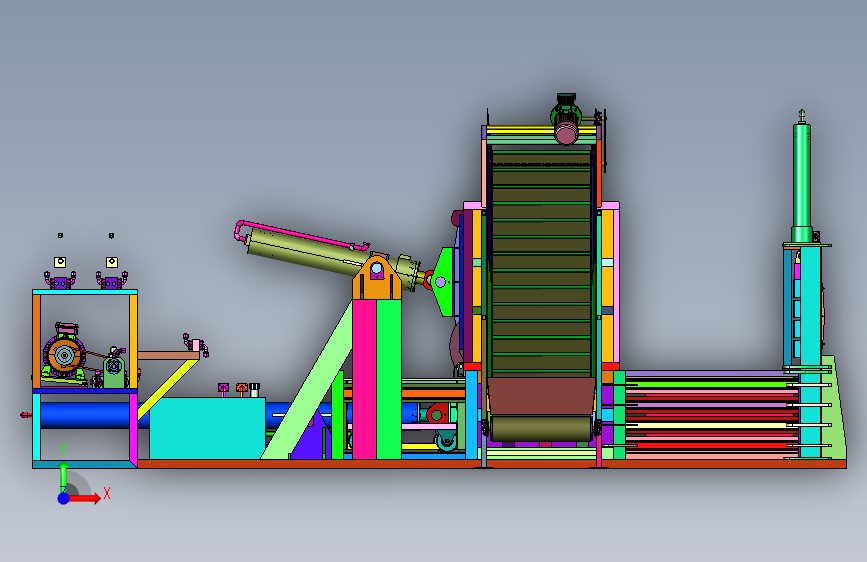Select the light green end support at far right
Viewport: 867px width, 562px height.
click(x=834, y=407)
